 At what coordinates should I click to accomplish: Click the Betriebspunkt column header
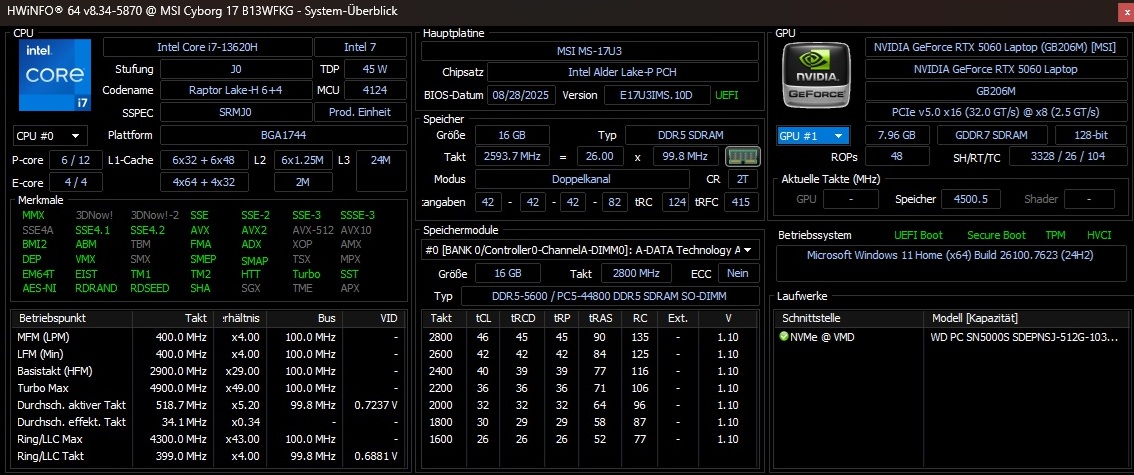70,317
